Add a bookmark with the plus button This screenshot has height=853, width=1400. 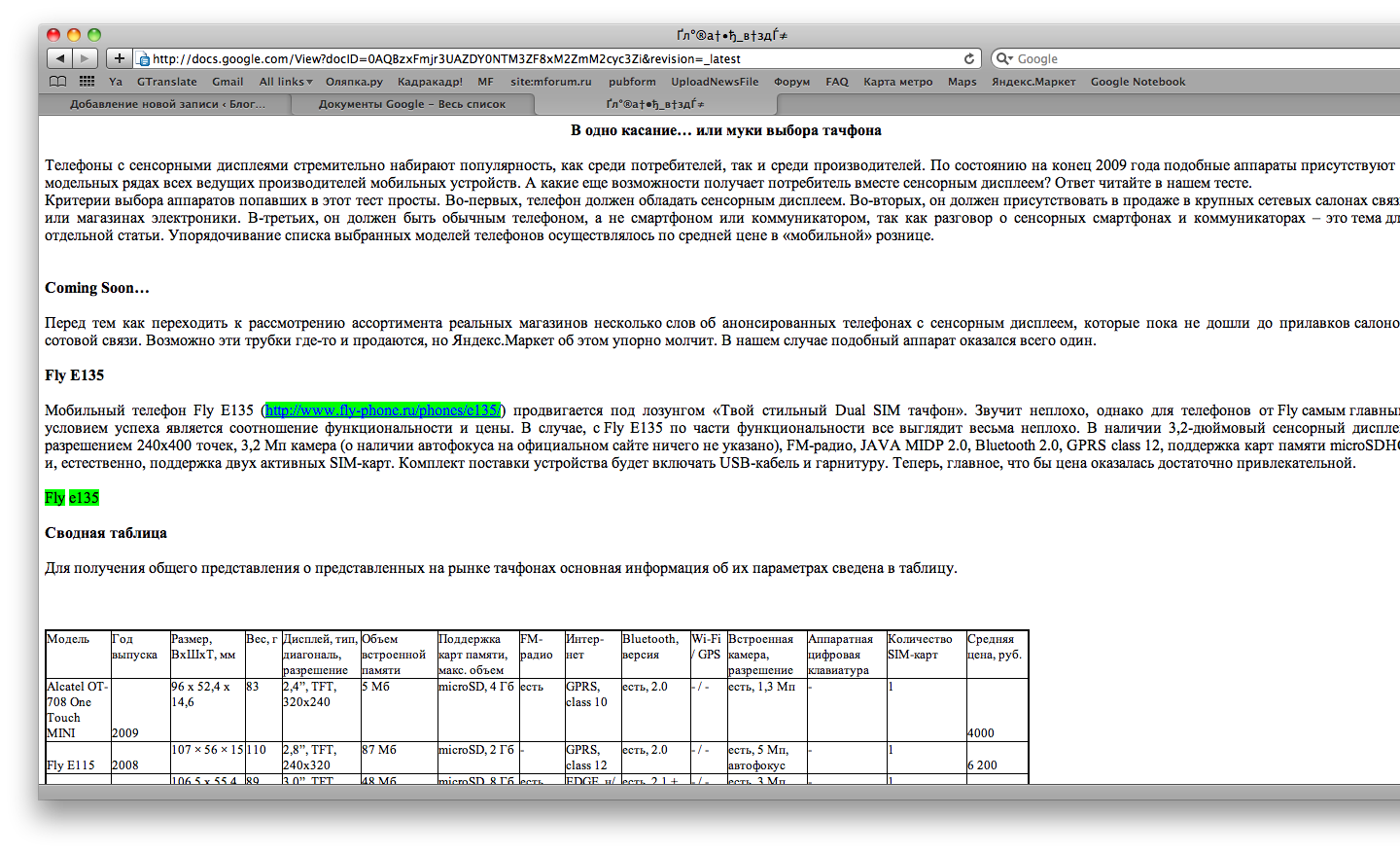(119, 58)
